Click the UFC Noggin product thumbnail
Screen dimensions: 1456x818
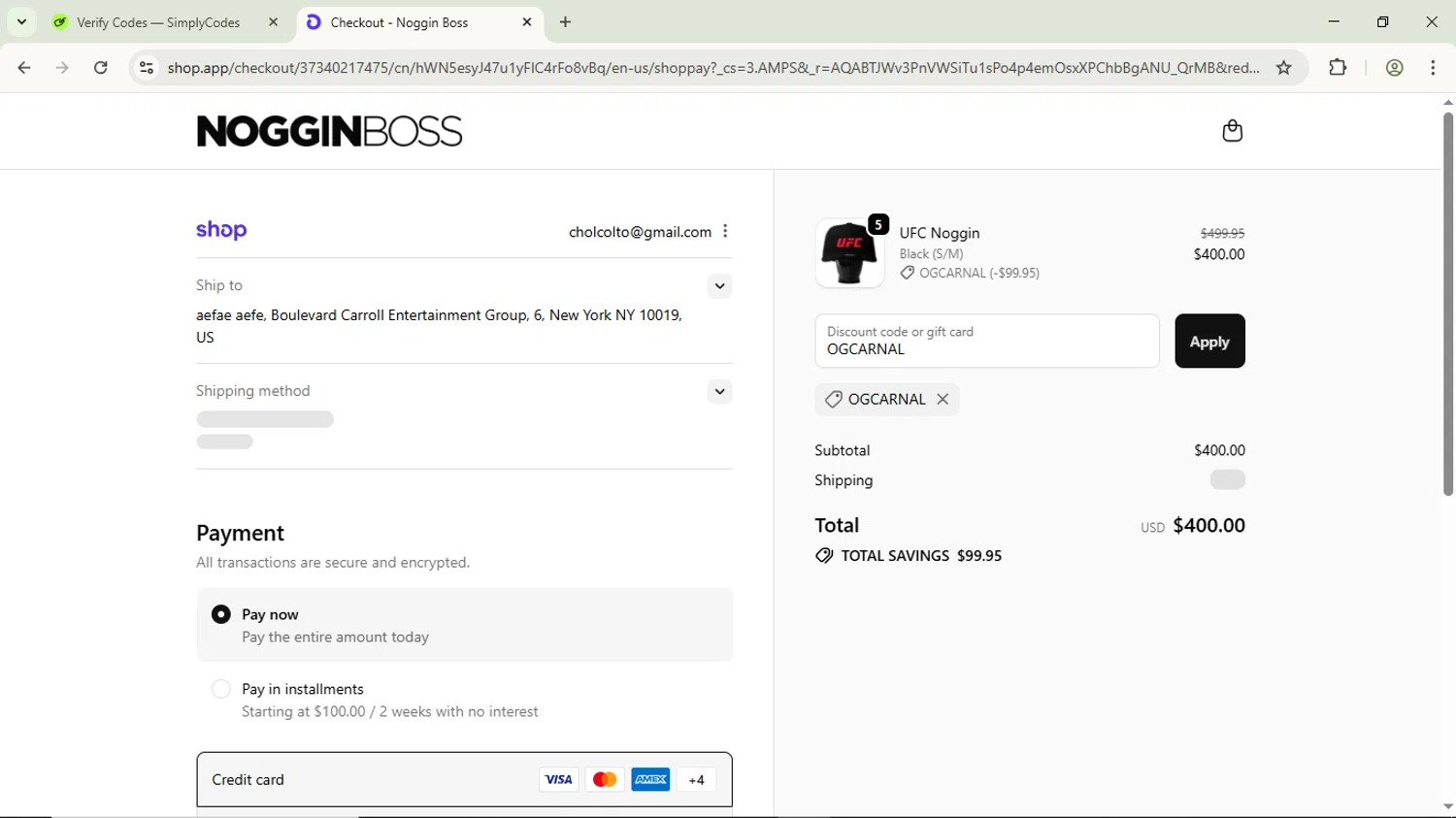click(849, 252)
